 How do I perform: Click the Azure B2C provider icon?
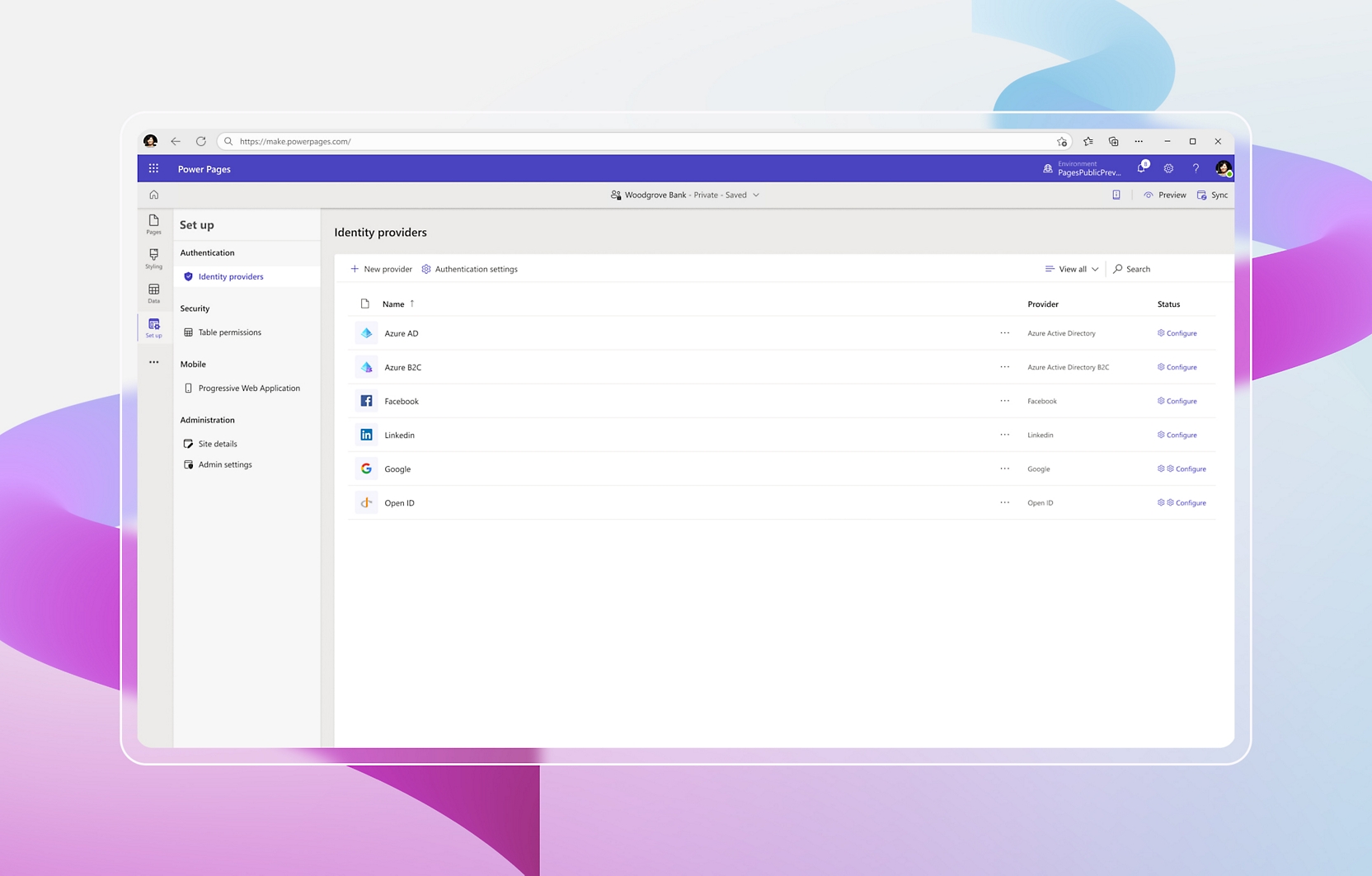pyautogui.click(x=366, y=367)
